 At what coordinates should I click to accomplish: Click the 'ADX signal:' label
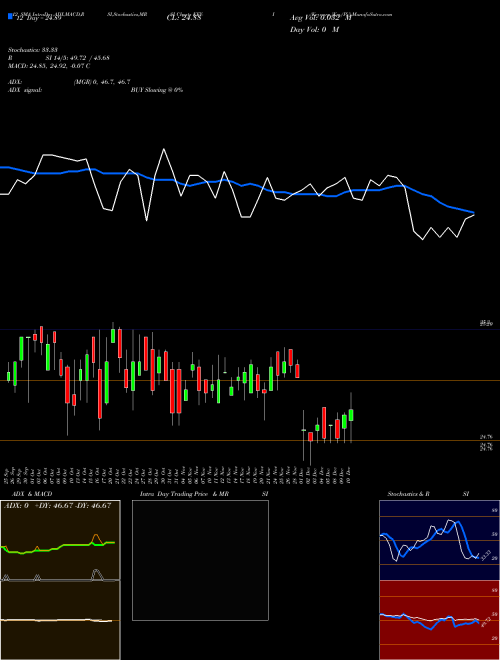(x=24, y=90)
